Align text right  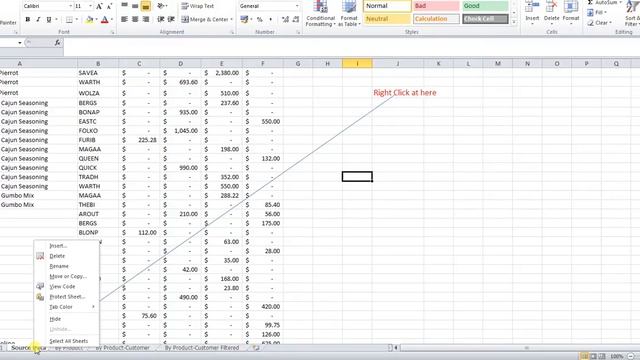point(146,19)
